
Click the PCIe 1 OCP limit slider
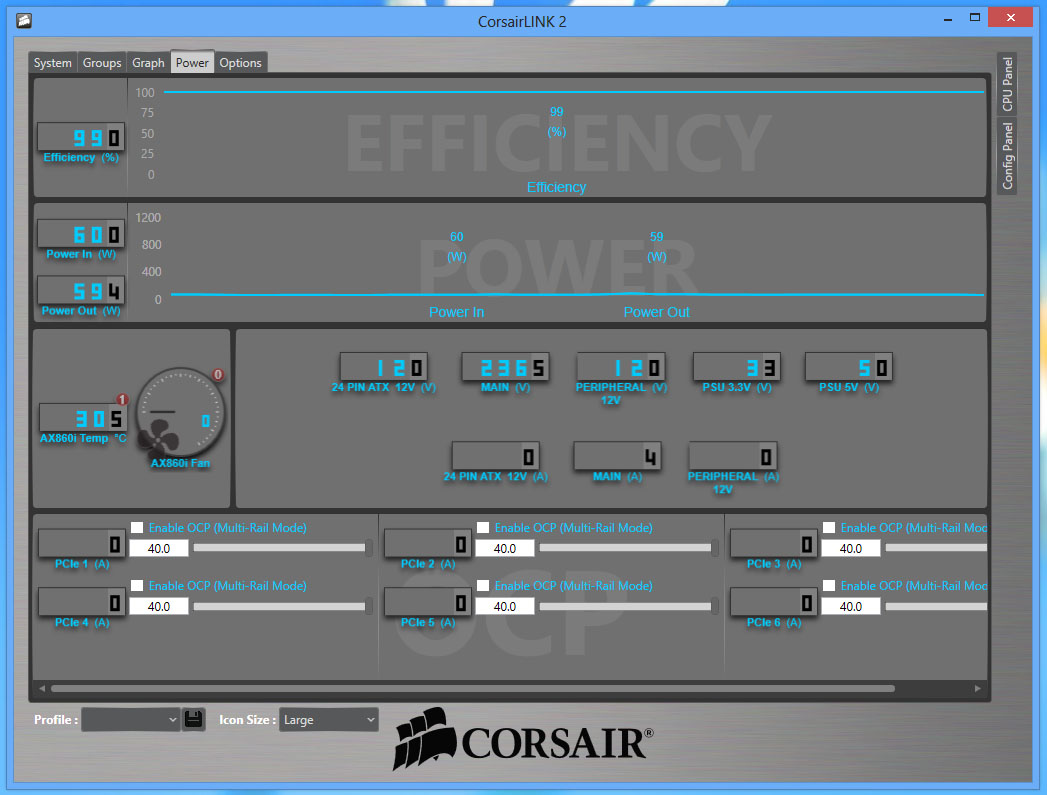click(x=280, y=548)
